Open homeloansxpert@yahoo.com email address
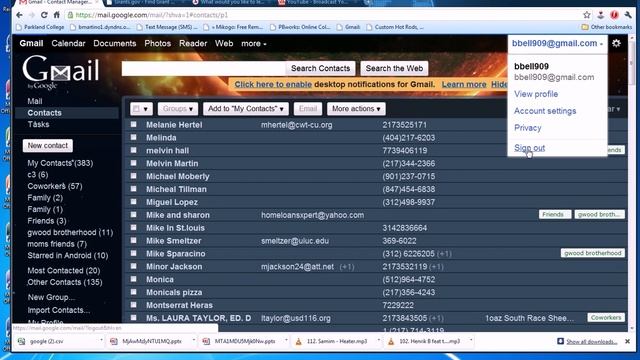 [x=313, y=215]
